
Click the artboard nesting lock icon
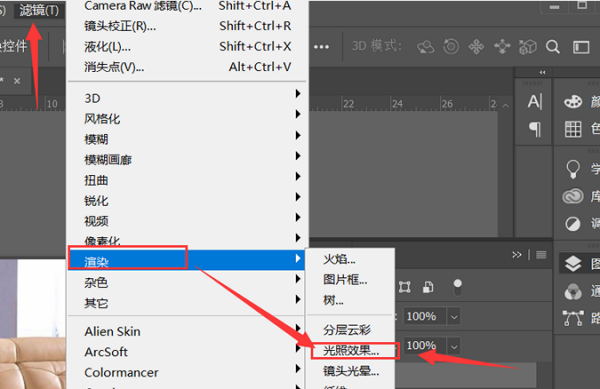click(404, 286)
